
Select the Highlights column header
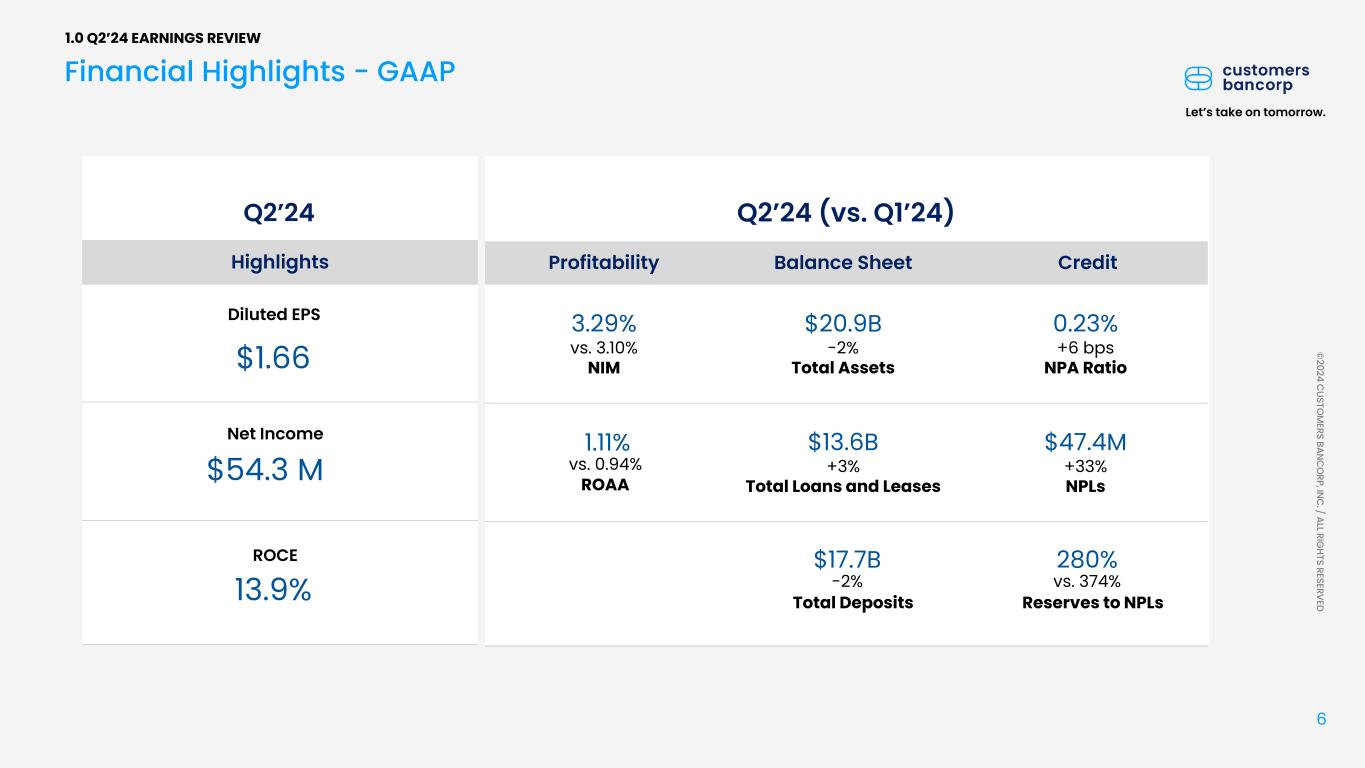point(280,262)
